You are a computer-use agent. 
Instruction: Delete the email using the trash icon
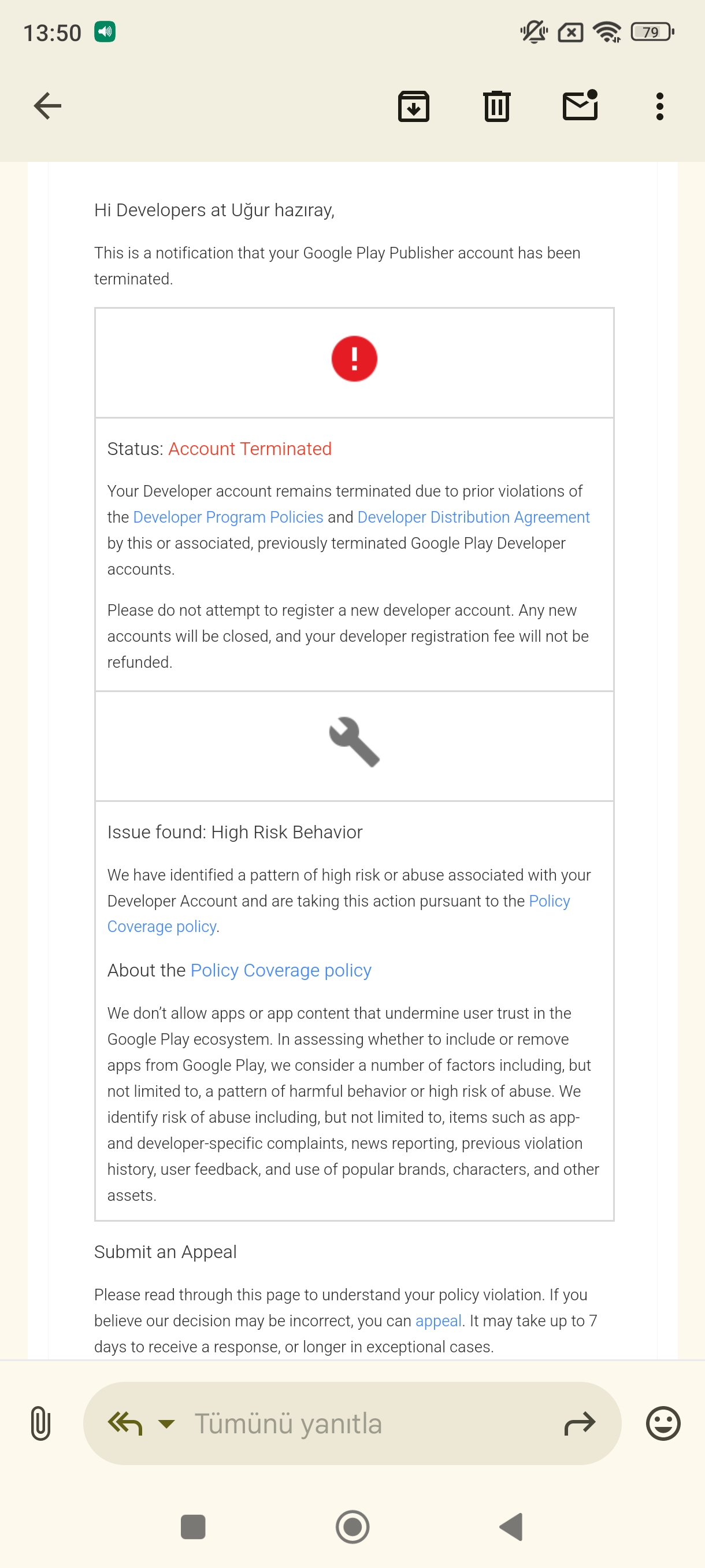pyautogui.click(x=497, y=106)
